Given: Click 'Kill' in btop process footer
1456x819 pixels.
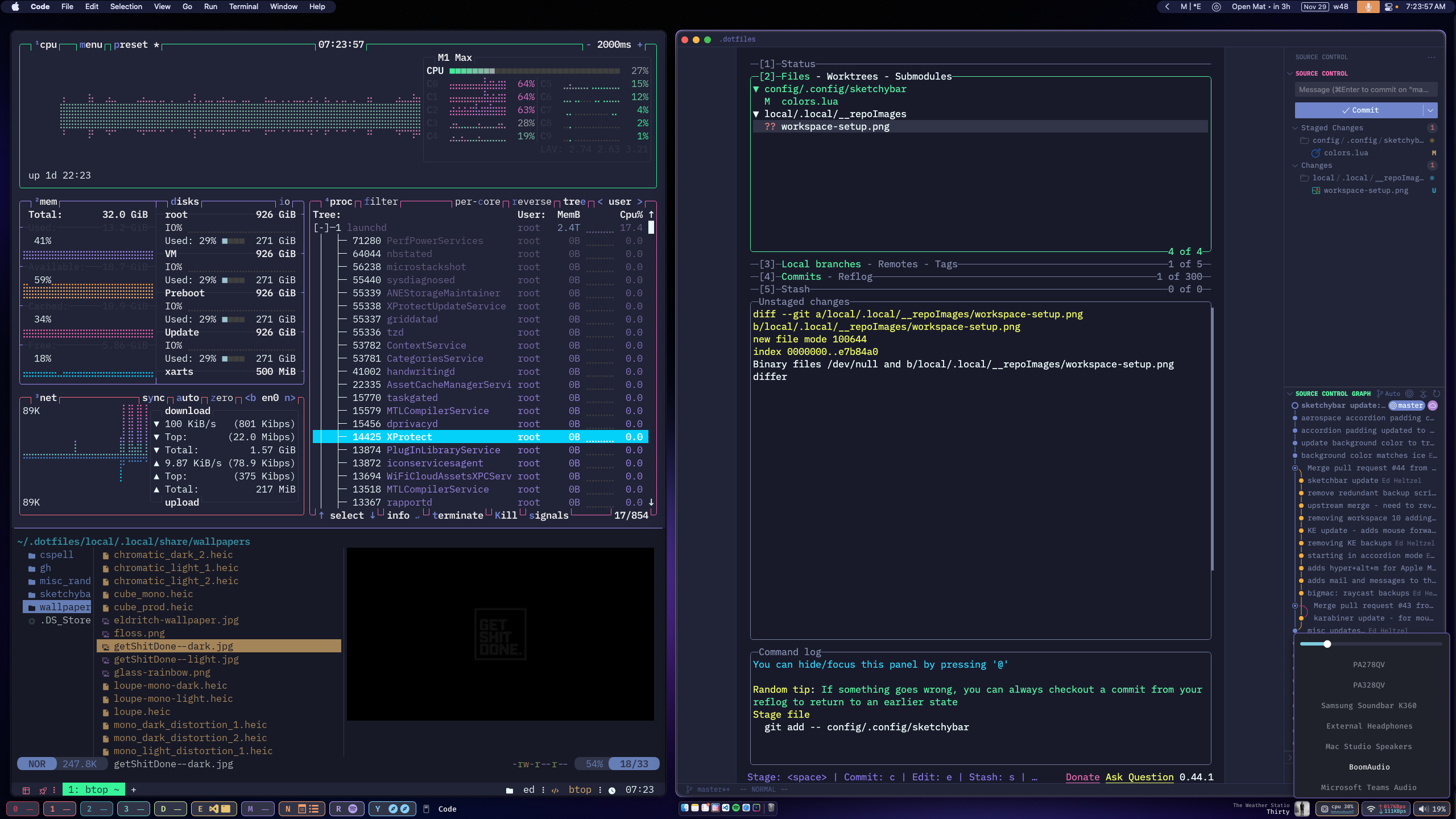Looking at the screenshot, I should 506,515.
